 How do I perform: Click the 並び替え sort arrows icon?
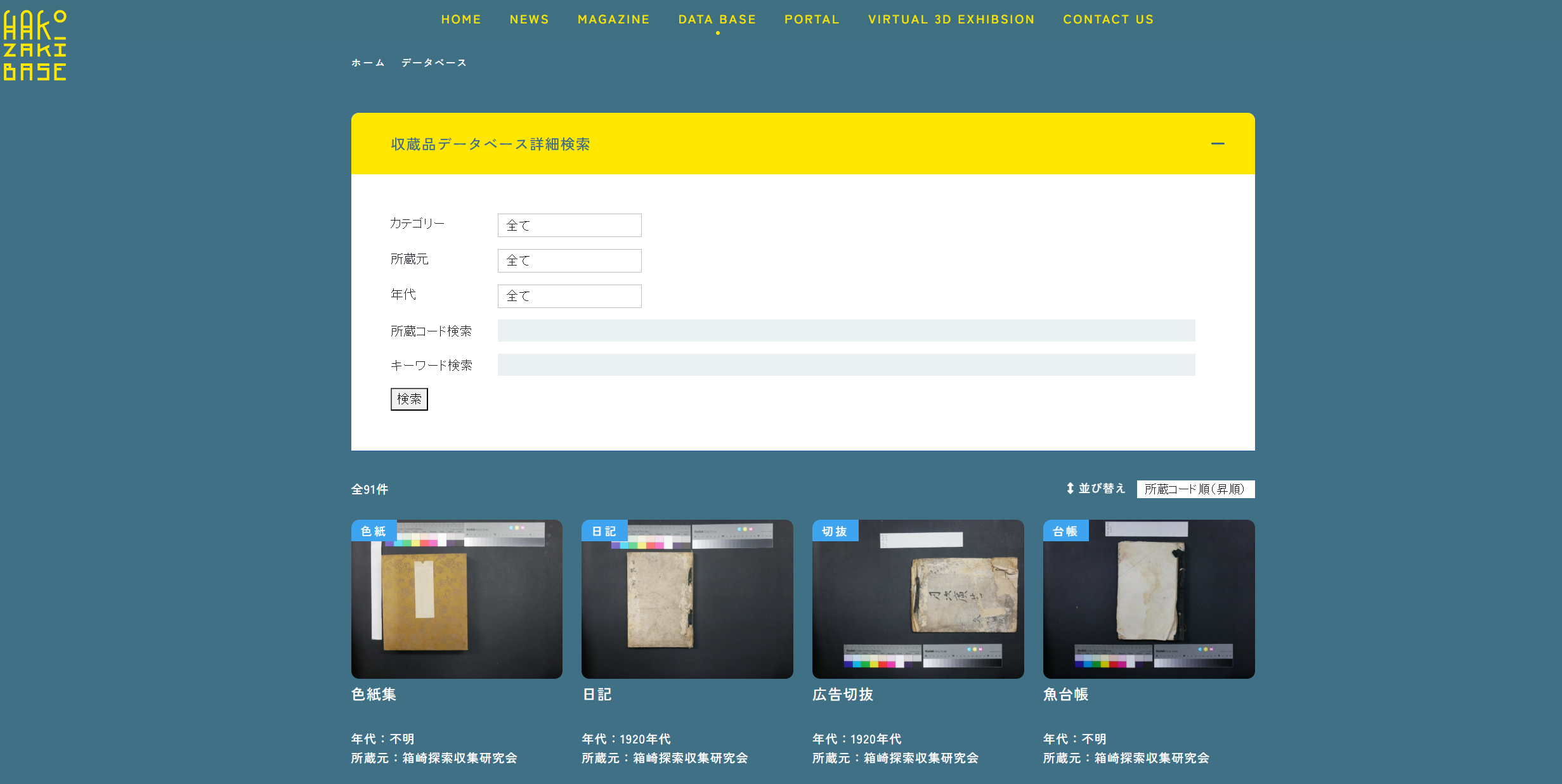(1070, 489)
